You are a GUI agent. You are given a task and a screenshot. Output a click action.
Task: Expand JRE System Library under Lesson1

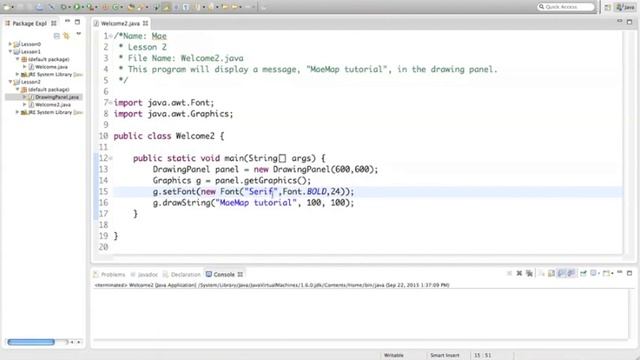click(17, 74)
